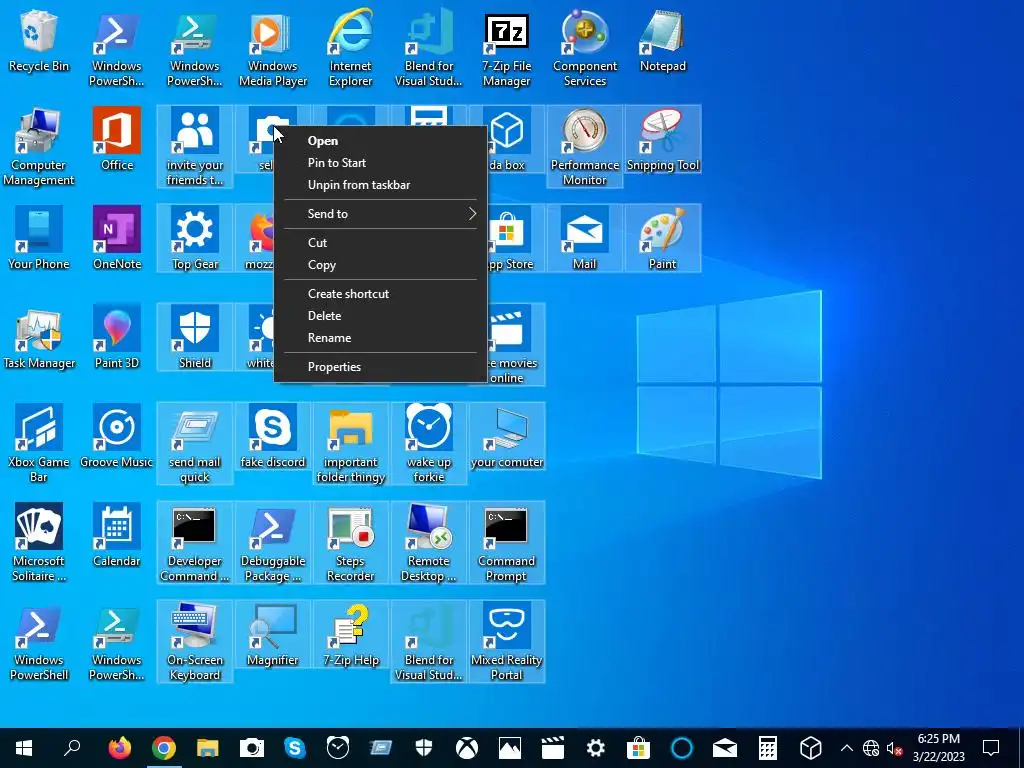This screenshot has height=768, width=1024.
Task: Click the taskbar search magnifier
Action: pos(72,748)
